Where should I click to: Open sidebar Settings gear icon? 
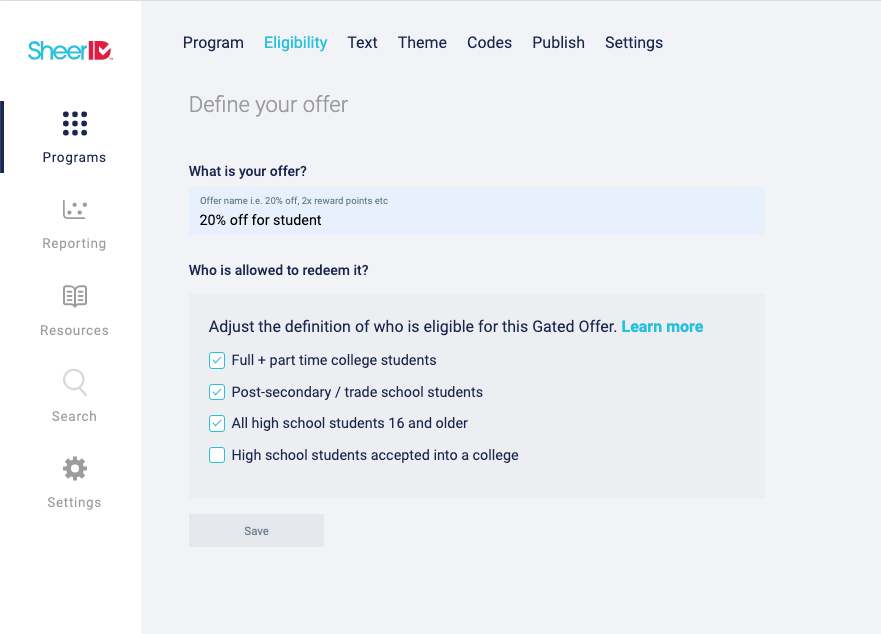tap(75, 469)
